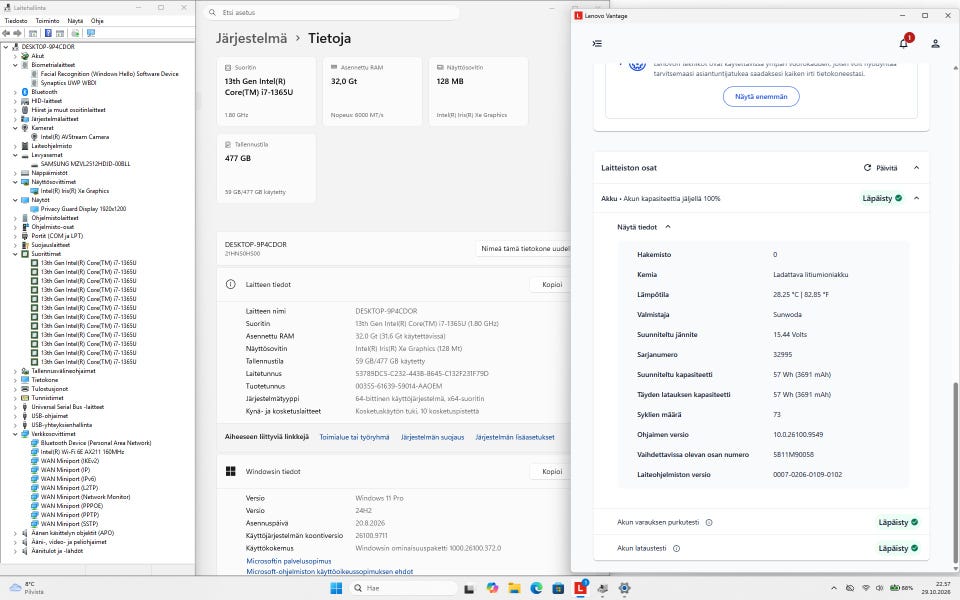The width and height of the screenshot is (960, 600).
Task: Collapse the Verkkosovittimet tree node
Action: click(x=15, y=433)
